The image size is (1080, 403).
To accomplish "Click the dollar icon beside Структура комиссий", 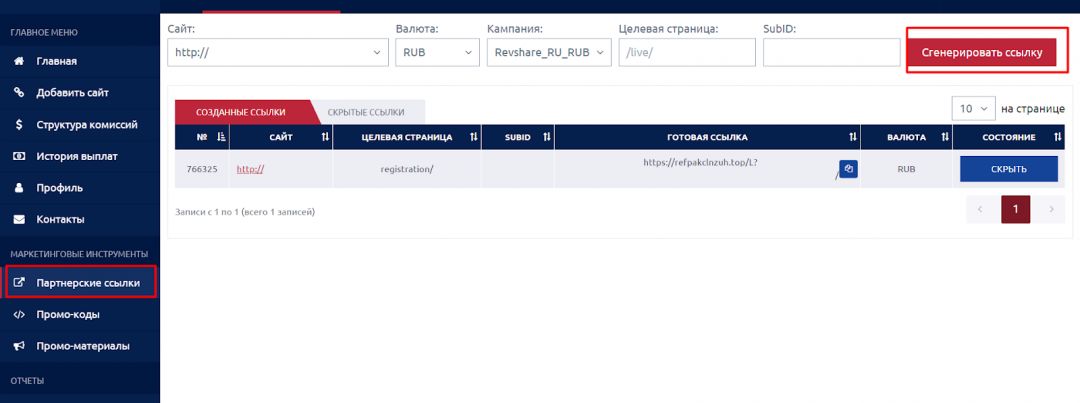I will click(19, 125).
